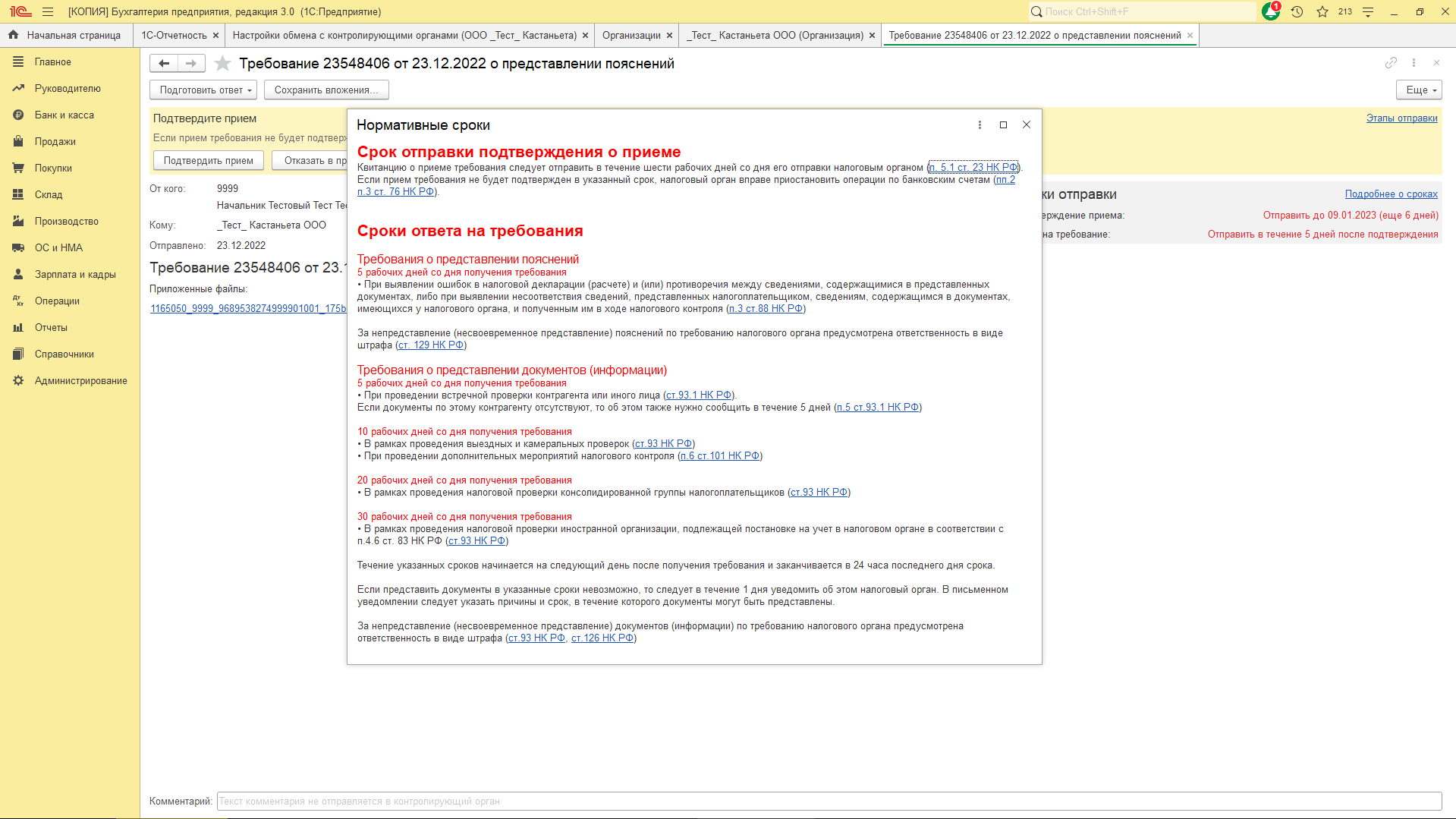
Task: Open history clock icon
Action: click(x=1297, y=11)
